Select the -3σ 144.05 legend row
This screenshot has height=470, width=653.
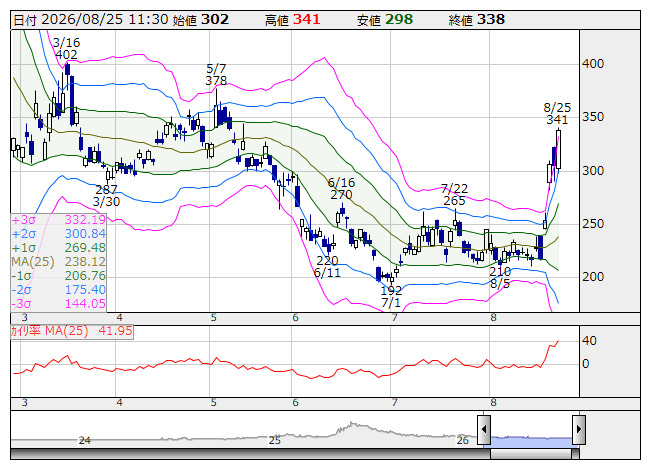(59, 304)
